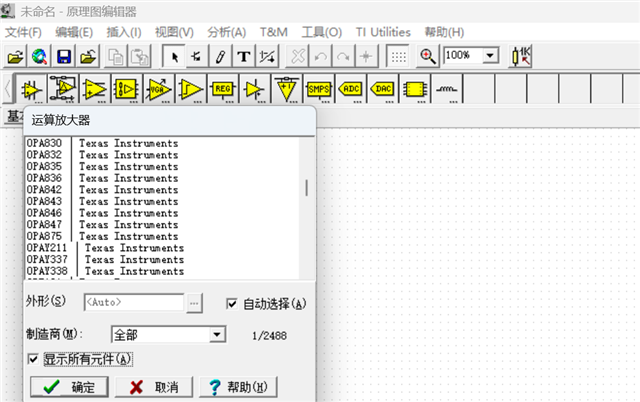Open the REG voltage regulator icon

point(222,89)
